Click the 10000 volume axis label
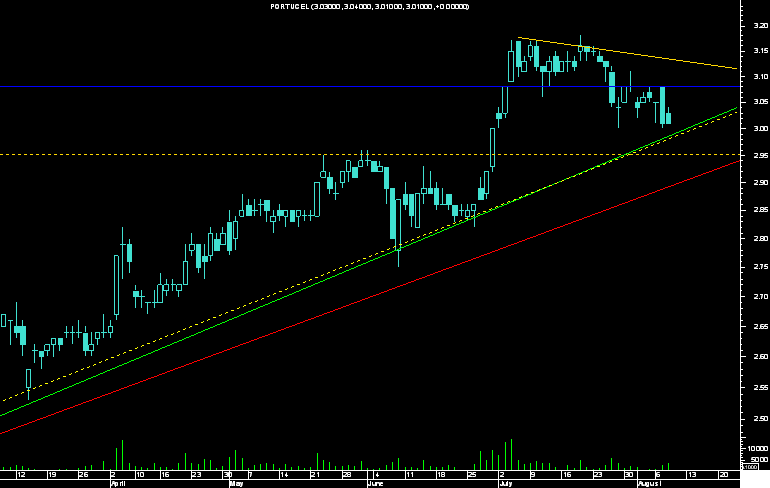 click(758, 448)
